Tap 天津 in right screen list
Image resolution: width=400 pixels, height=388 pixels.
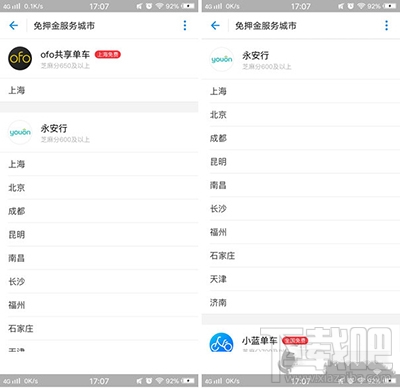301,279
